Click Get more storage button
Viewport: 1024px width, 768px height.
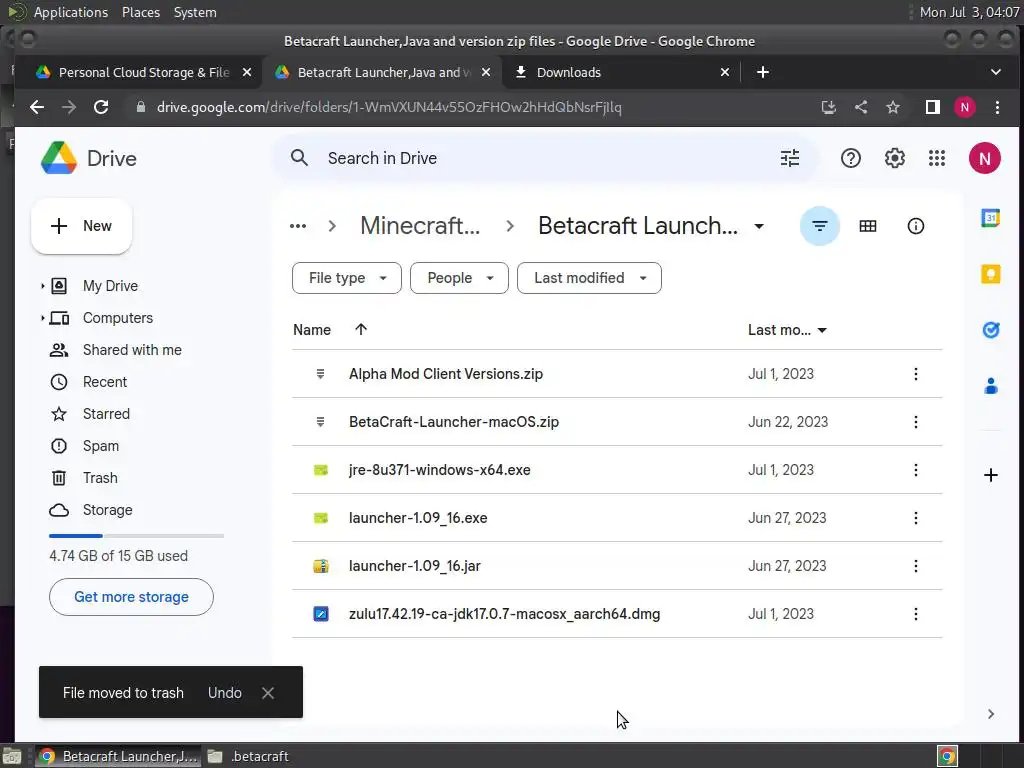[131, 597]
